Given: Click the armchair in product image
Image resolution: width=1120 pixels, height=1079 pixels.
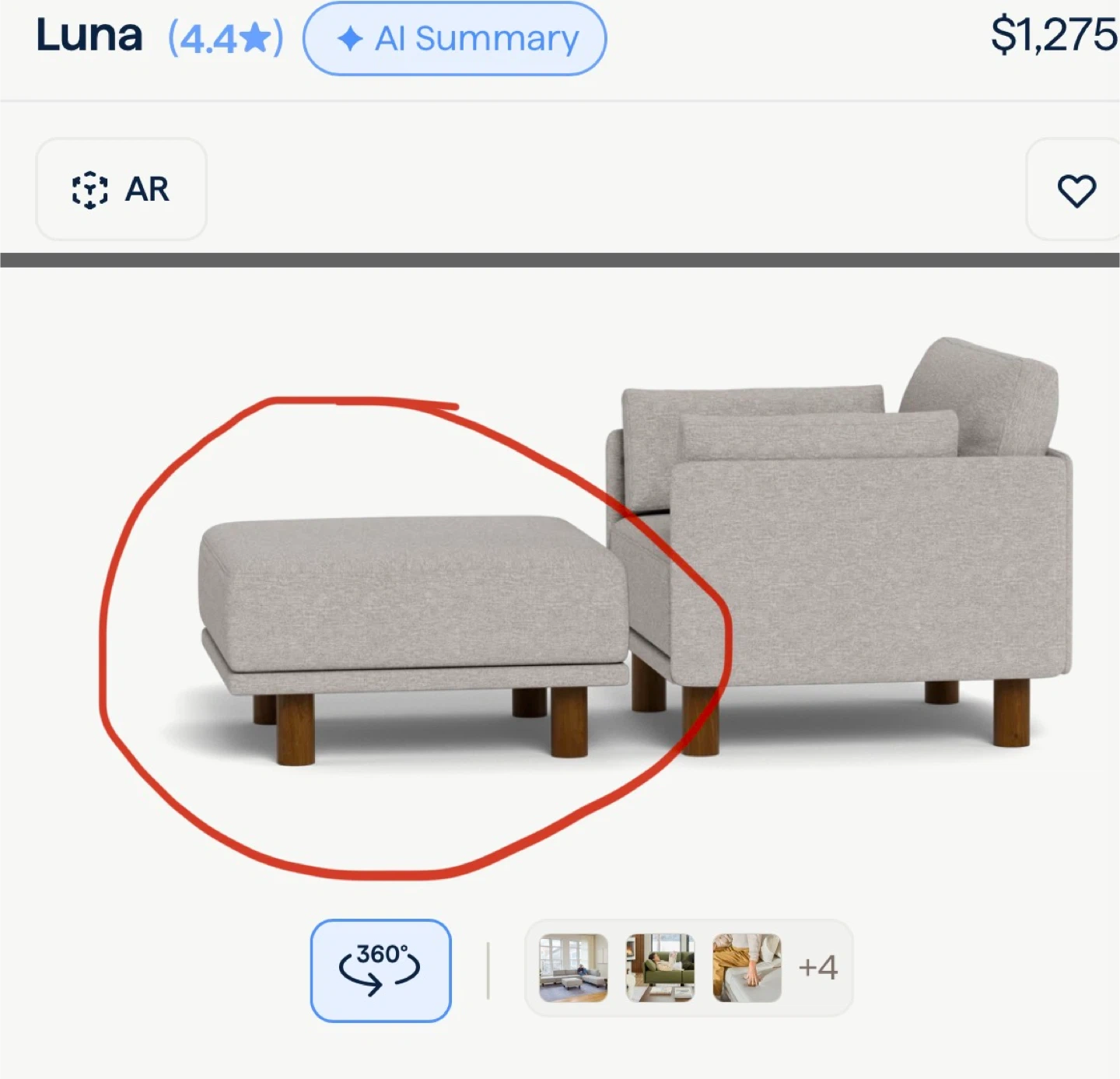Looking at the screenshot, I should click(x=840, y=545).
